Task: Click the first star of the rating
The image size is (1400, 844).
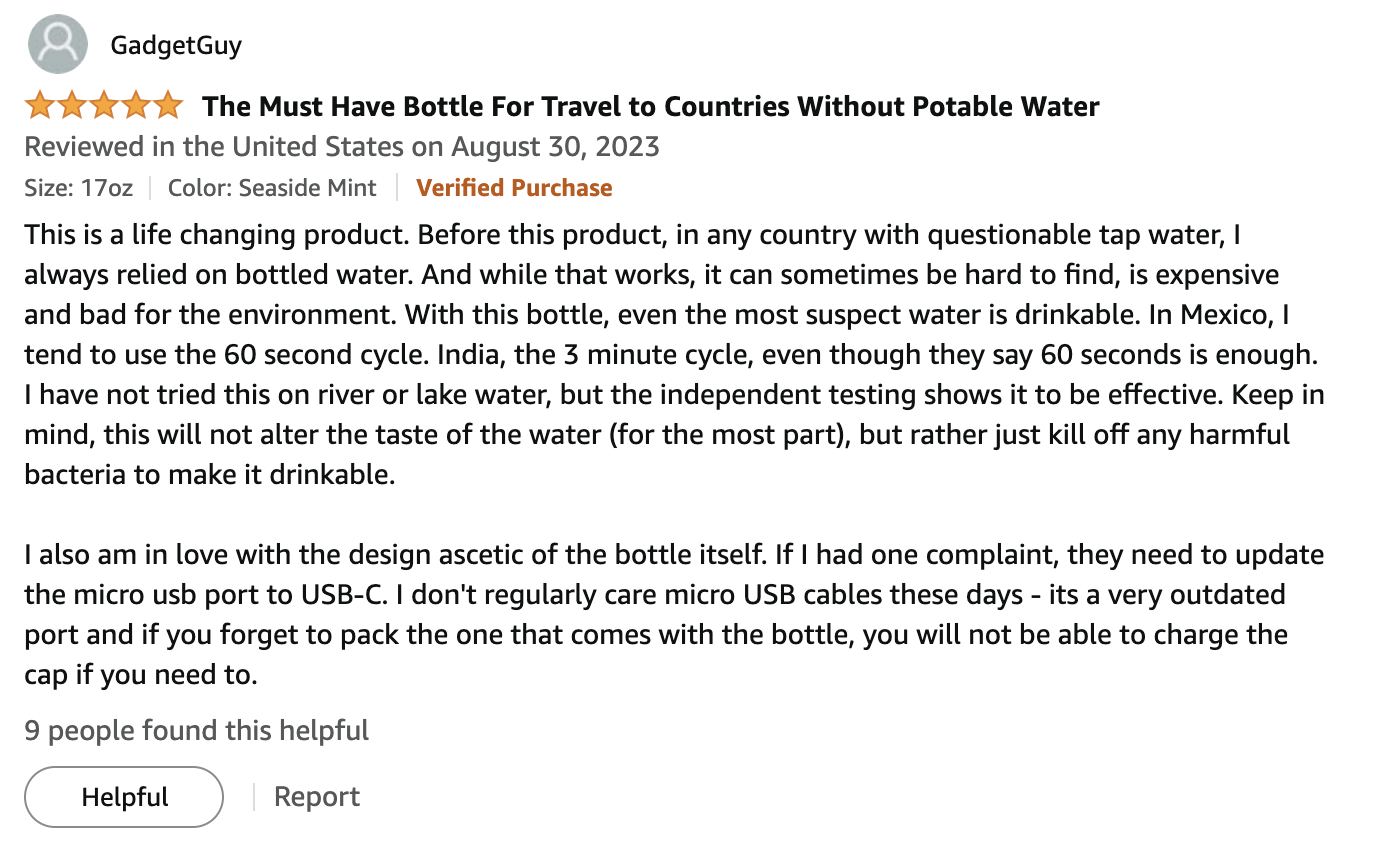Action: pyautogui.click(x=41, y=105)
